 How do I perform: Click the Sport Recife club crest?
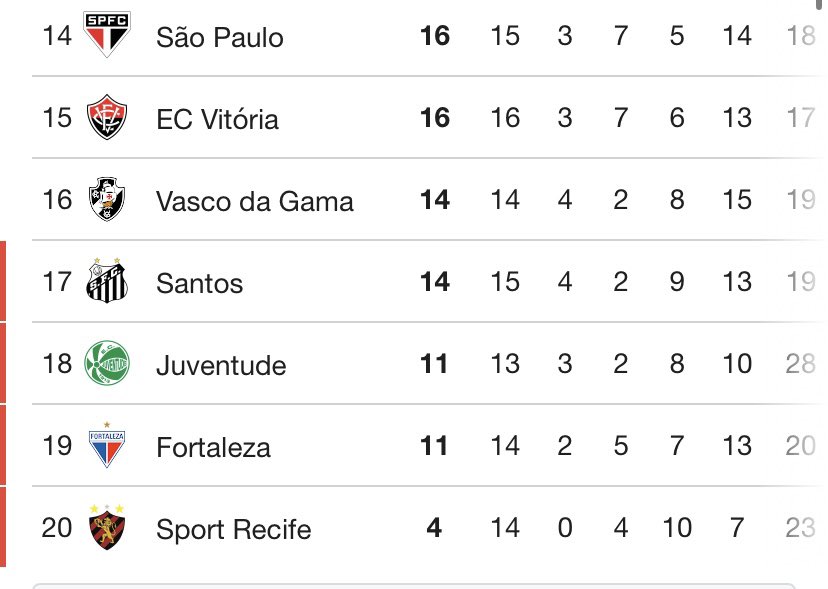(x=106, y=528)
